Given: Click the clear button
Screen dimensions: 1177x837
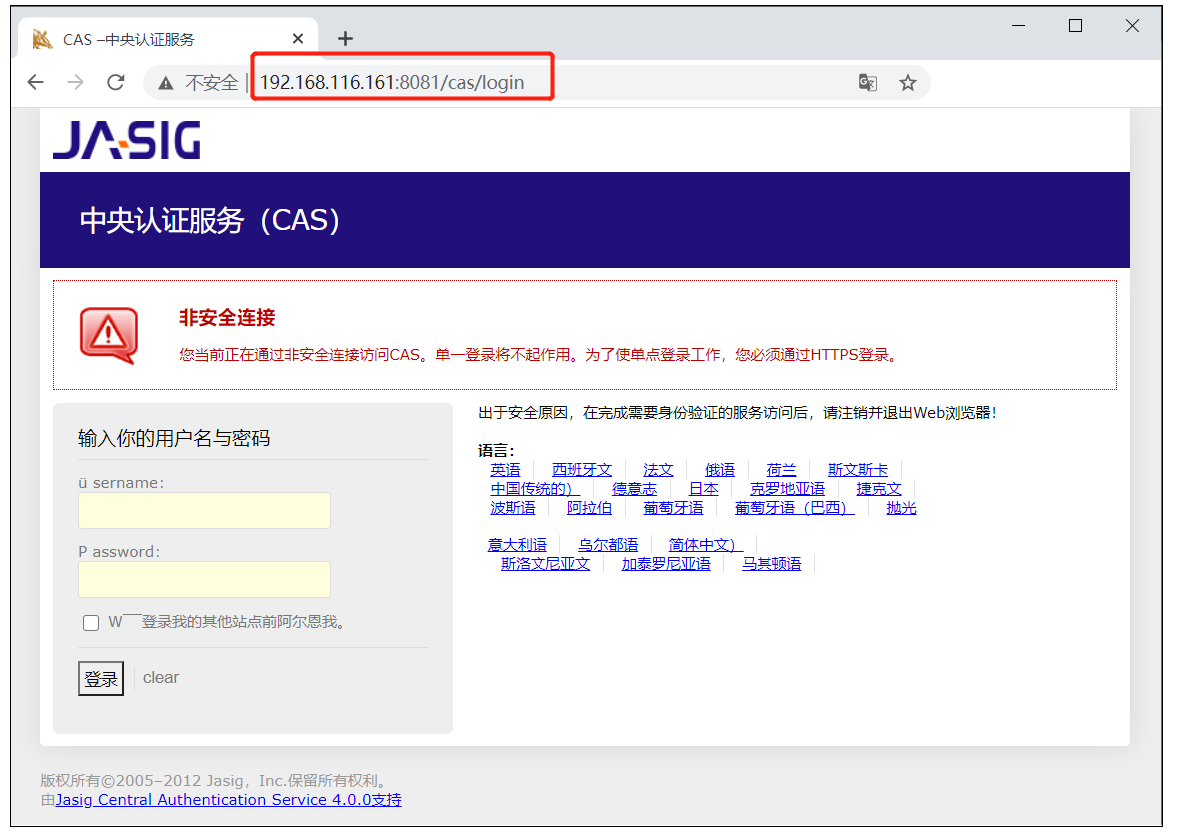Looking at the screenshot, I should (161, 678).
